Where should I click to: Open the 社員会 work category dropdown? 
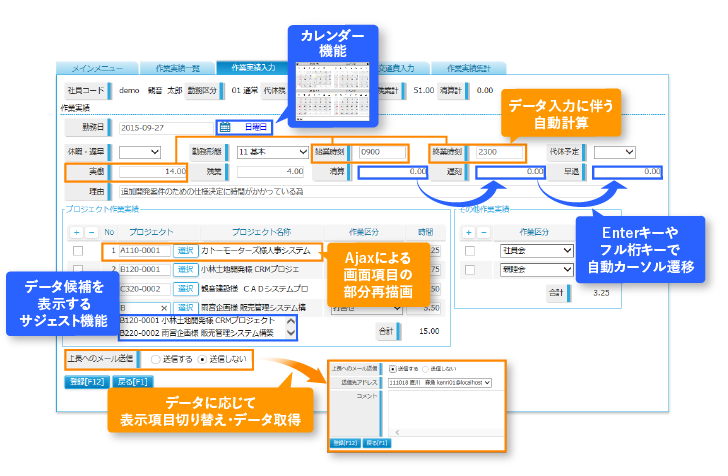tap(538, 250)
